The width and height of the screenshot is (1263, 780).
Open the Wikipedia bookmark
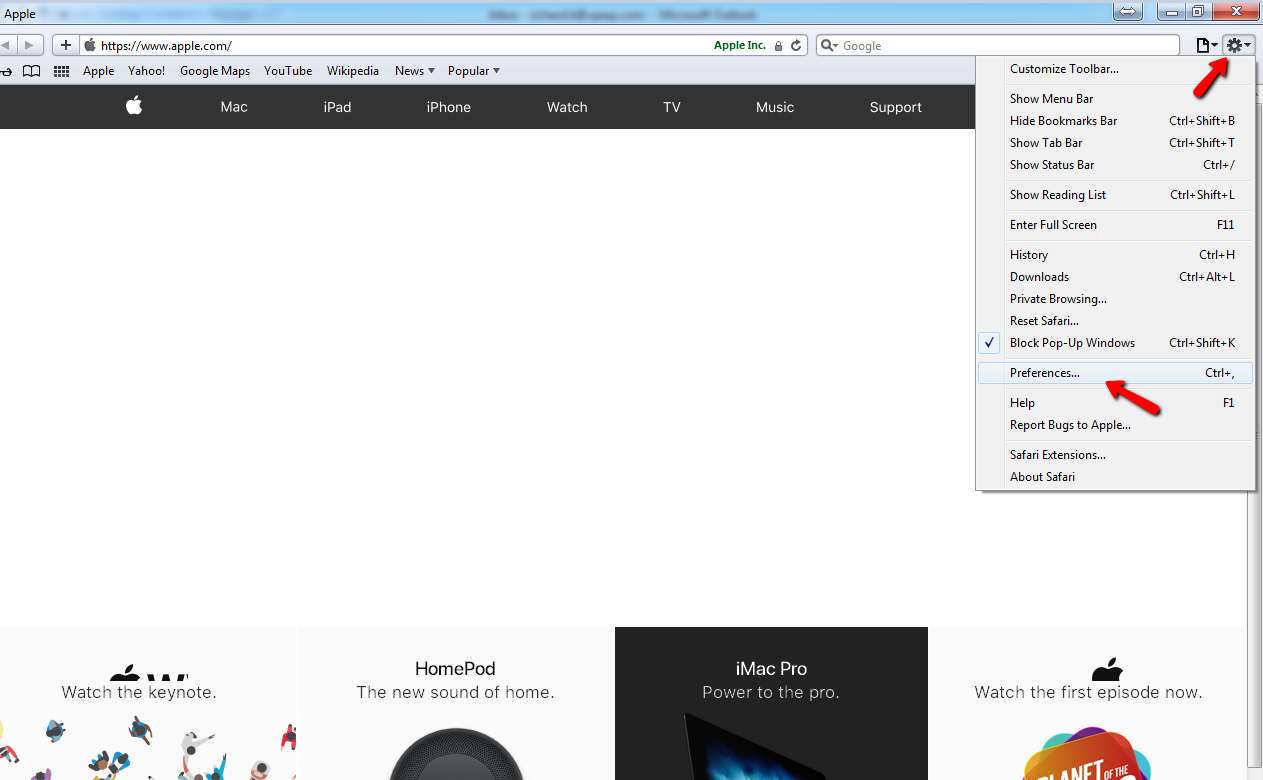pos(353,71)
